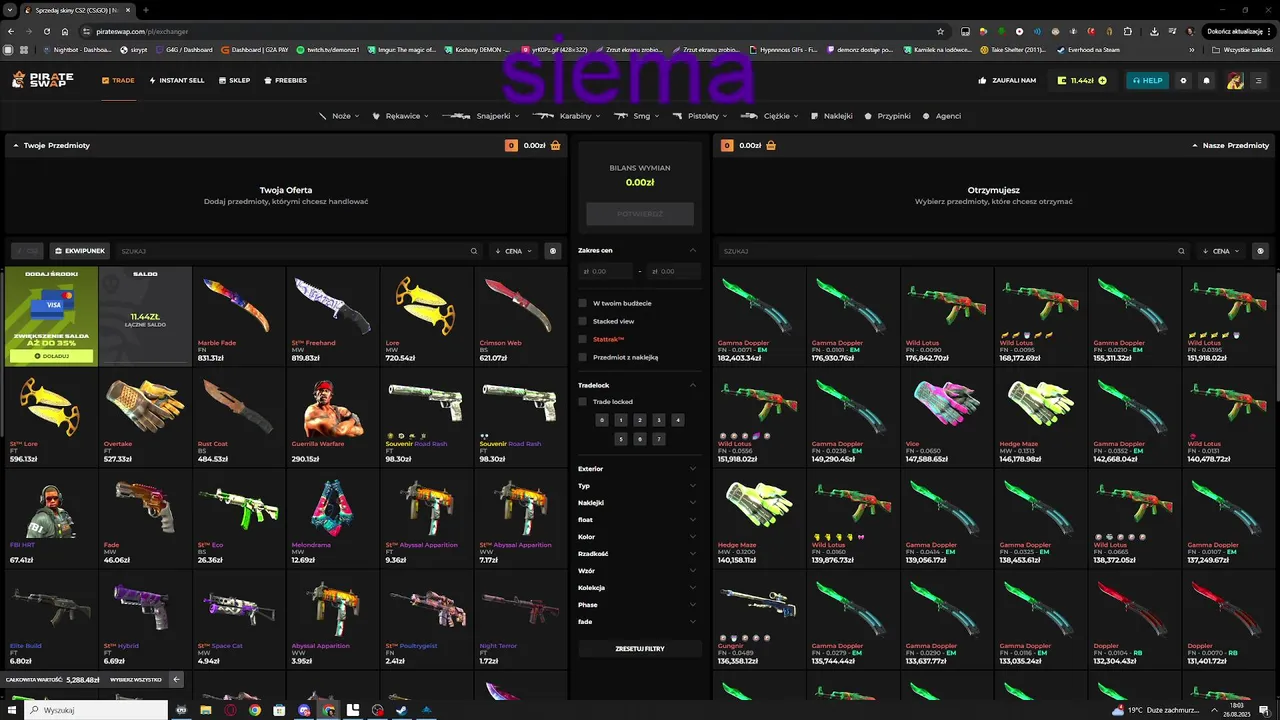Open the CENA sort dropdown for your items

tap(514, 251)
